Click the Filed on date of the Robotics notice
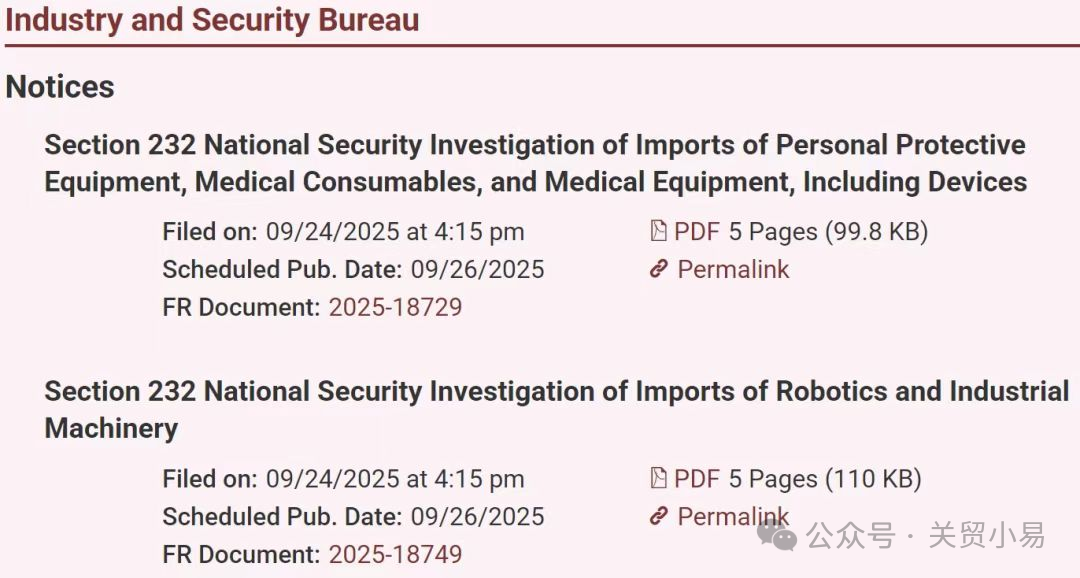Image resolution: width=1080 pixels, height=578 pixels. (x=394, y=479)
